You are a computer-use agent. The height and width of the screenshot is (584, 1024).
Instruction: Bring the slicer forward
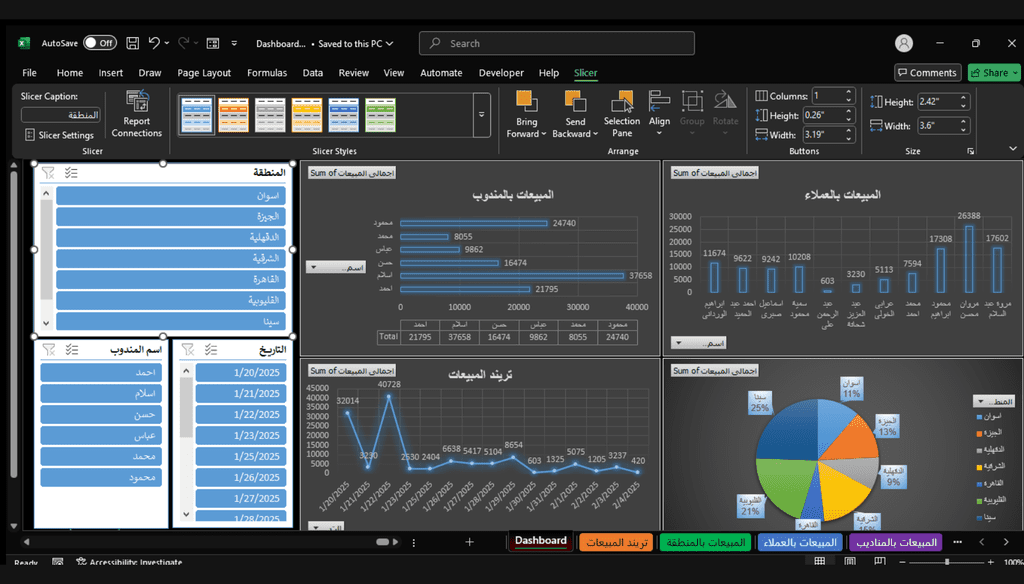(x=526, y=103)
